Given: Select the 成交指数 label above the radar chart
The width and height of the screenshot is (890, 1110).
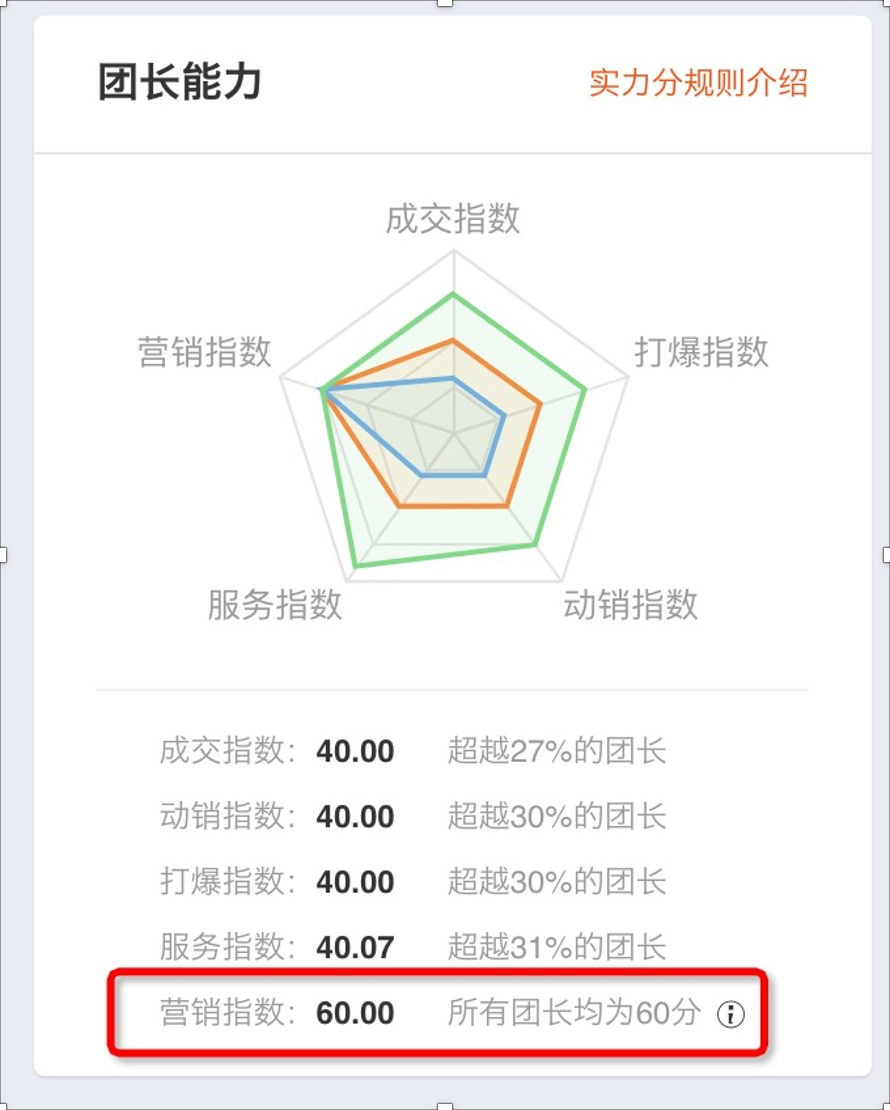Looking at the screenshot, I should (453, 219).
